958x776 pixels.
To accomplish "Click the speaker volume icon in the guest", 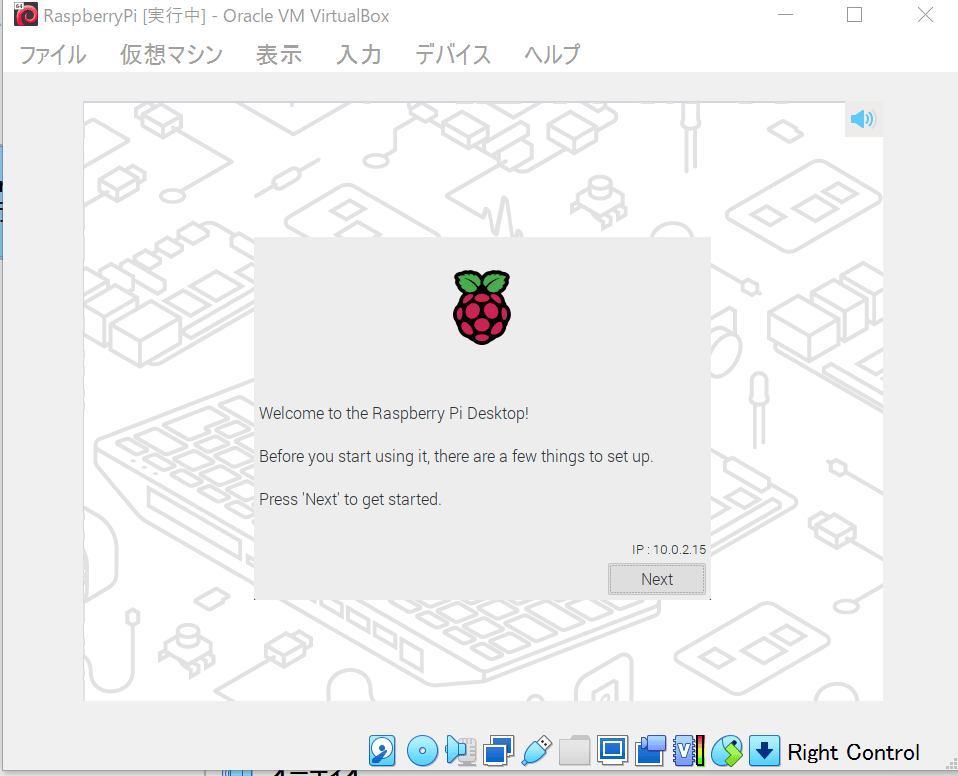I will tap(863, 119).
